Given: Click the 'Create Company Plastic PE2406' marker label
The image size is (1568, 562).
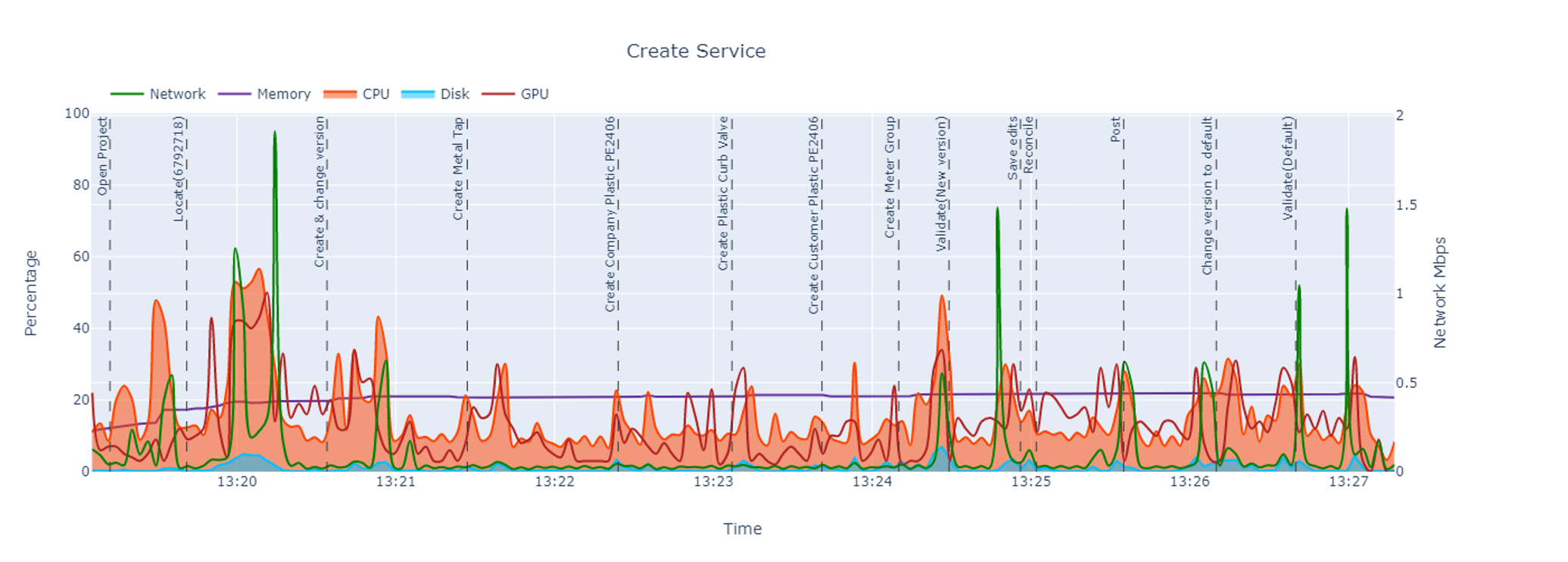Looking at the screenshot, I should coord(610,214).
